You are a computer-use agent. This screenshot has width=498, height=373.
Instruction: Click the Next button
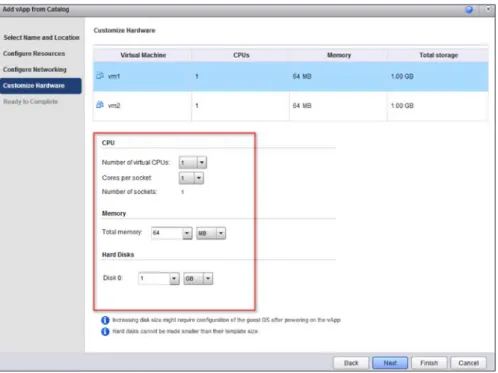click(390, 363)
